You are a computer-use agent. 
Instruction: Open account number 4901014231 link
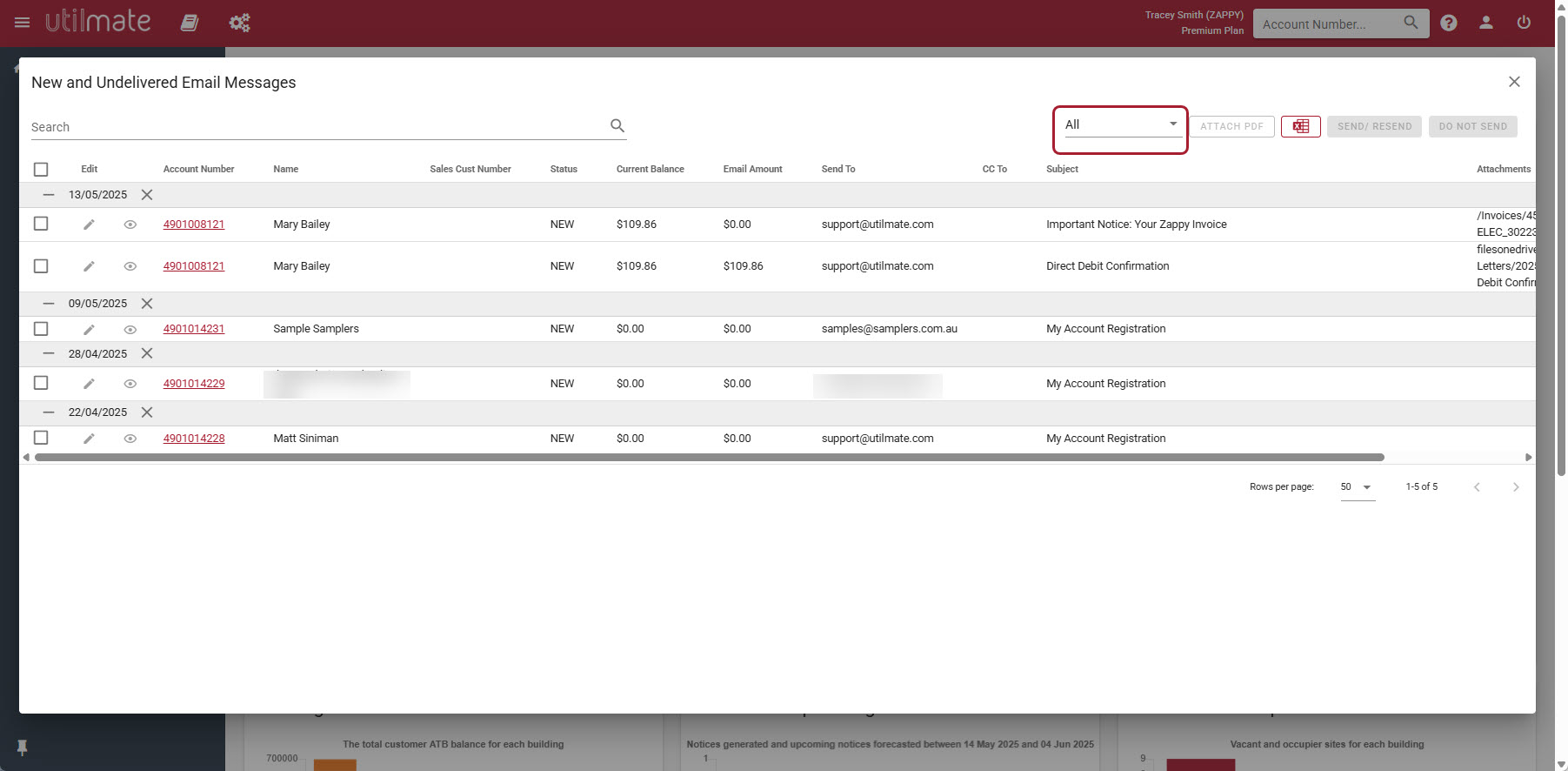[x=193, y=329]
